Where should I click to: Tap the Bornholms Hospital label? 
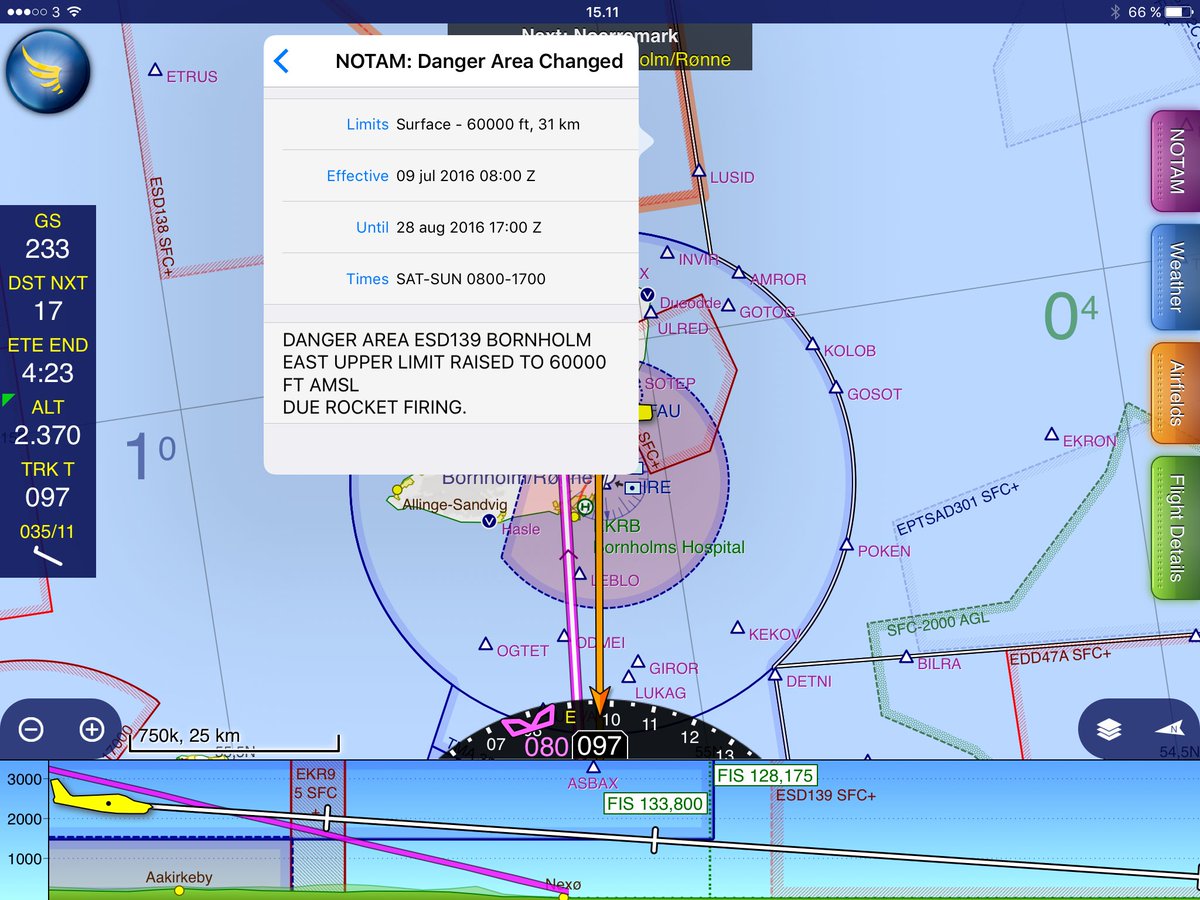click(x=670, y=547)
